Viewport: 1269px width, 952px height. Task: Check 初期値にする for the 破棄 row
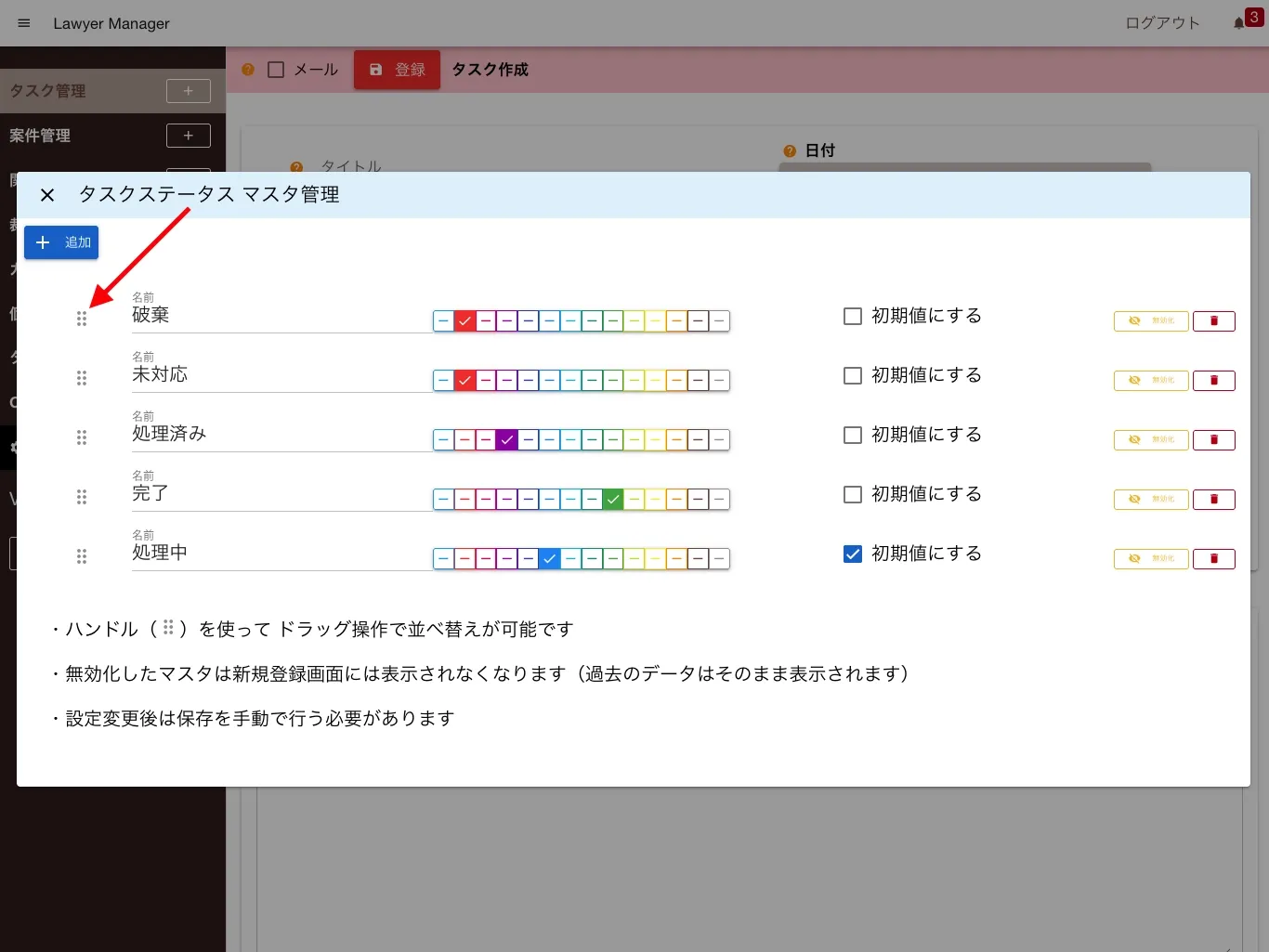(853, 316)
